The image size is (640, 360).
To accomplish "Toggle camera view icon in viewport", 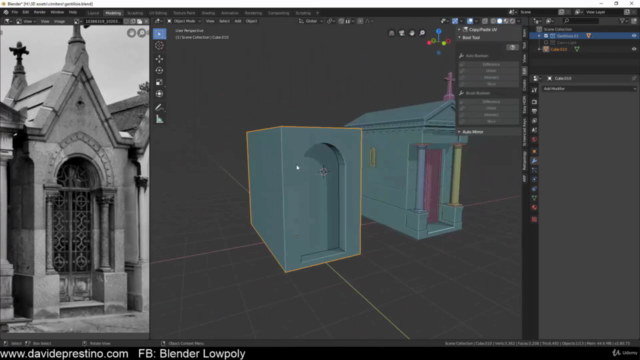I will 402,33.
